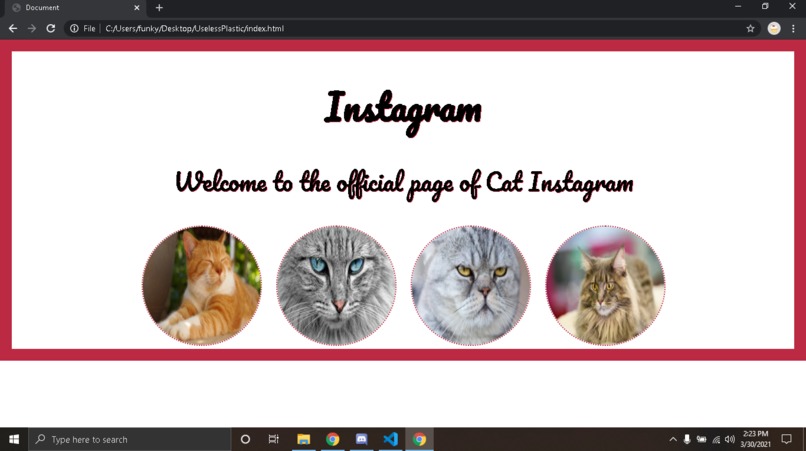Open a new tab with plus button
Screen dimensions: 806x451
pyautogui.click(x=159, y=8)
